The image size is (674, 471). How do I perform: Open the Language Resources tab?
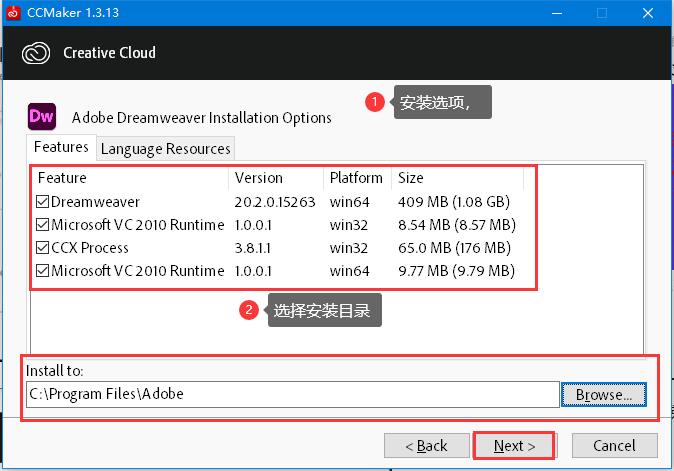(165, 149)
